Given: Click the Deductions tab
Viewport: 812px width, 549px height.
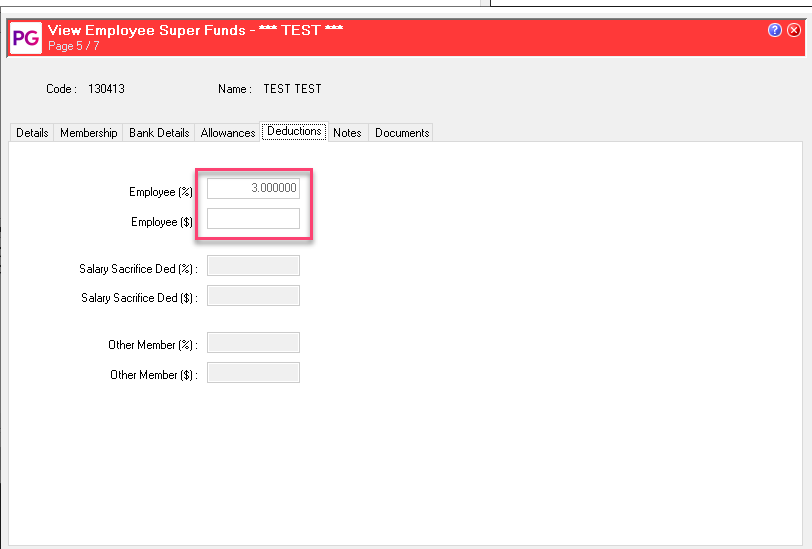Looking at the screenshot, I should [294, 132].
